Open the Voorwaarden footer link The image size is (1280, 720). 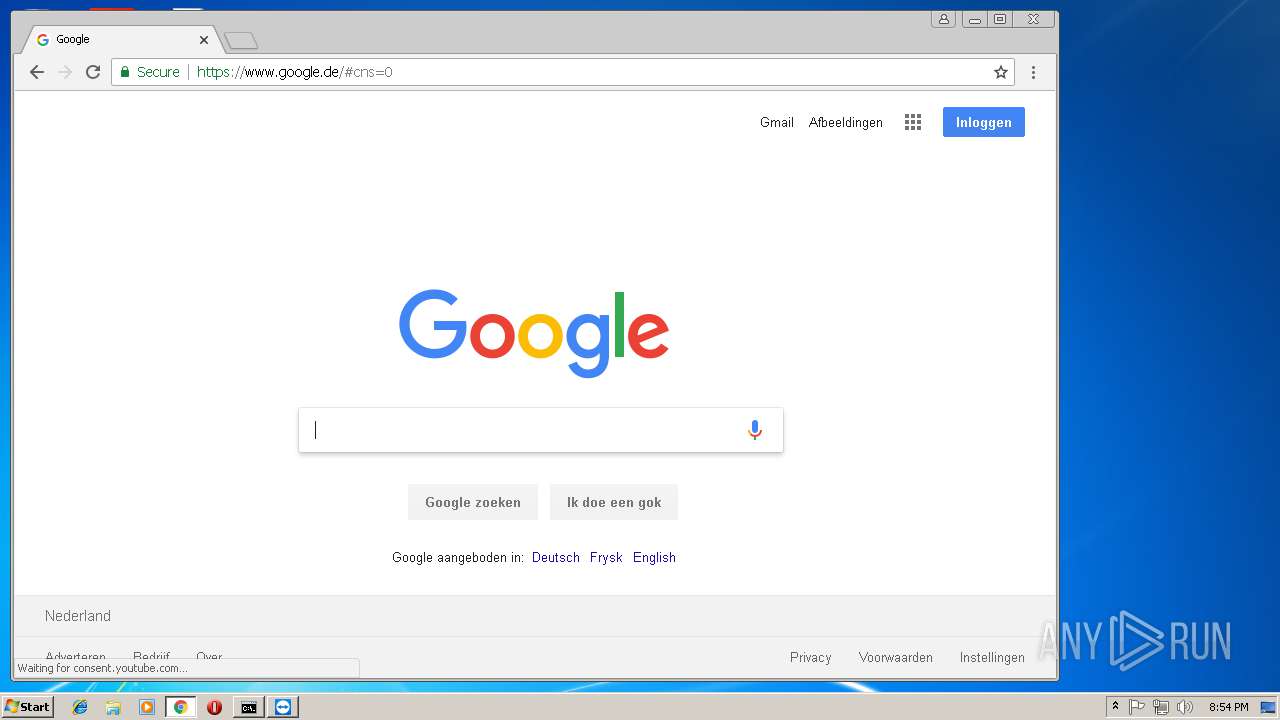pos(896,657)
